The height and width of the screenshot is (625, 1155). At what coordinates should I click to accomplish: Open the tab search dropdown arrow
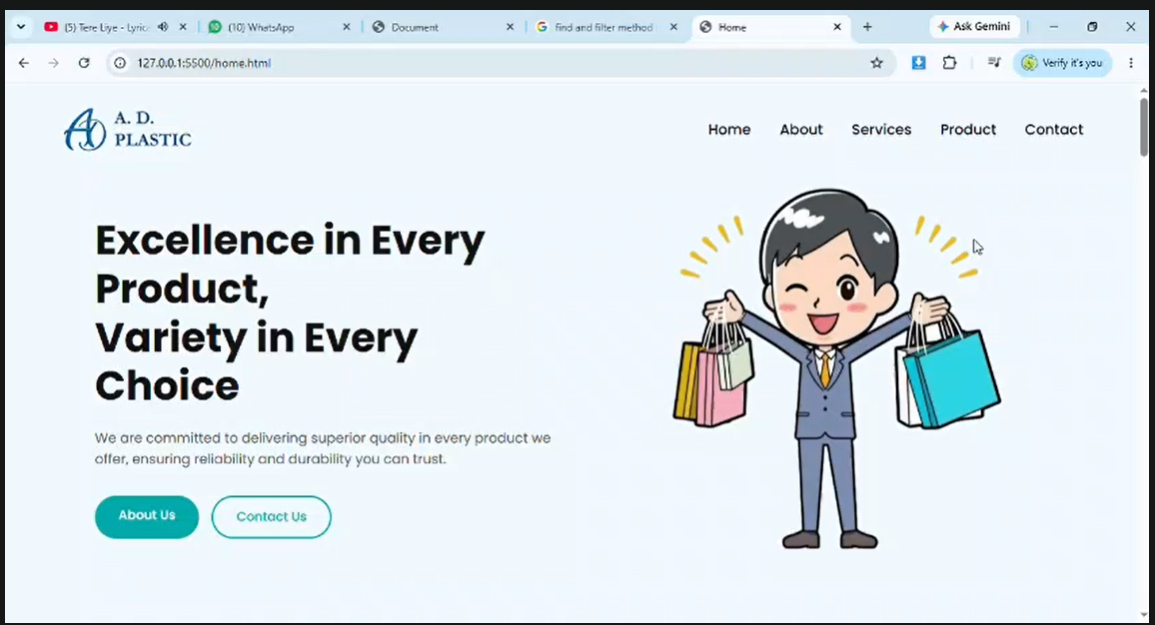(x=21, y=27)
